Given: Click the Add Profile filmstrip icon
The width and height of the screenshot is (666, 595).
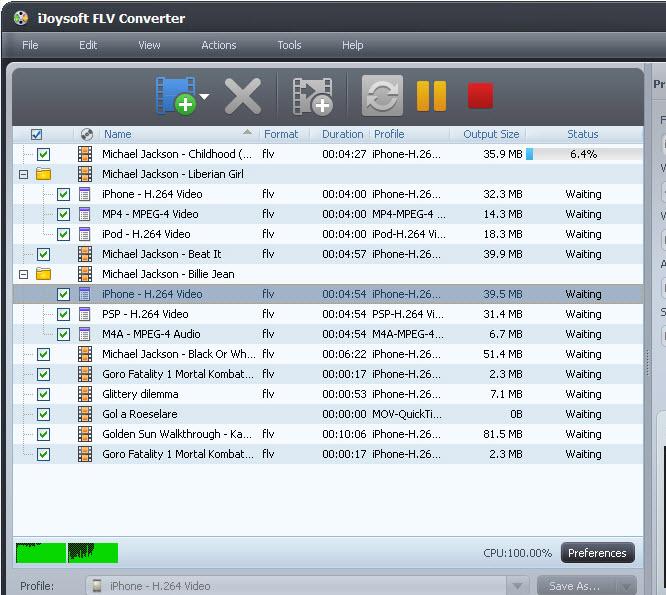Looking at the screenshot, I should (312, 96).
